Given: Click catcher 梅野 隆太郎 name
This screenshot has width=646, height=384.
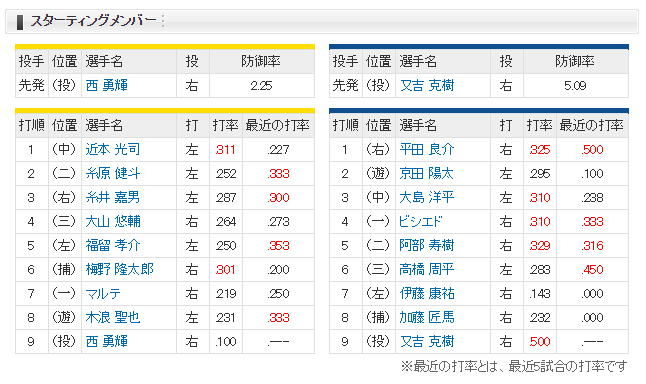Looking at the screenshot, I should point(119,269).
